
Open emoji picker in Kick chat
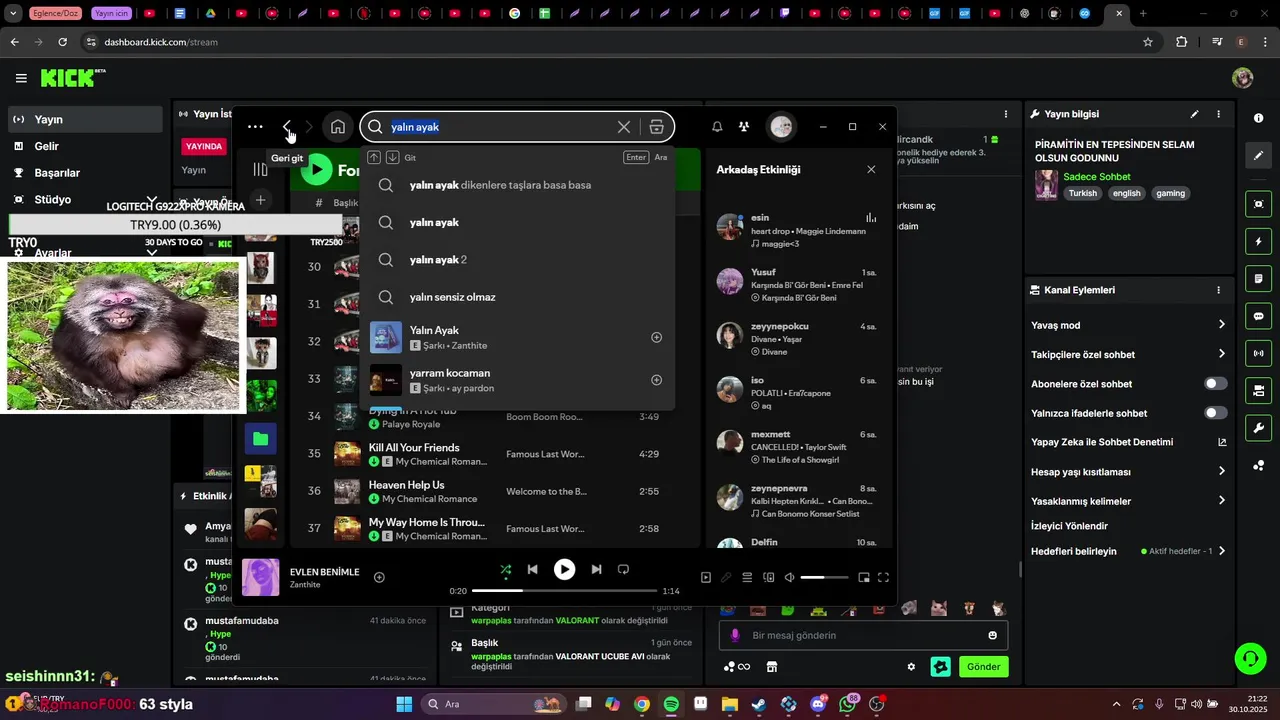(x=992, y=635)
